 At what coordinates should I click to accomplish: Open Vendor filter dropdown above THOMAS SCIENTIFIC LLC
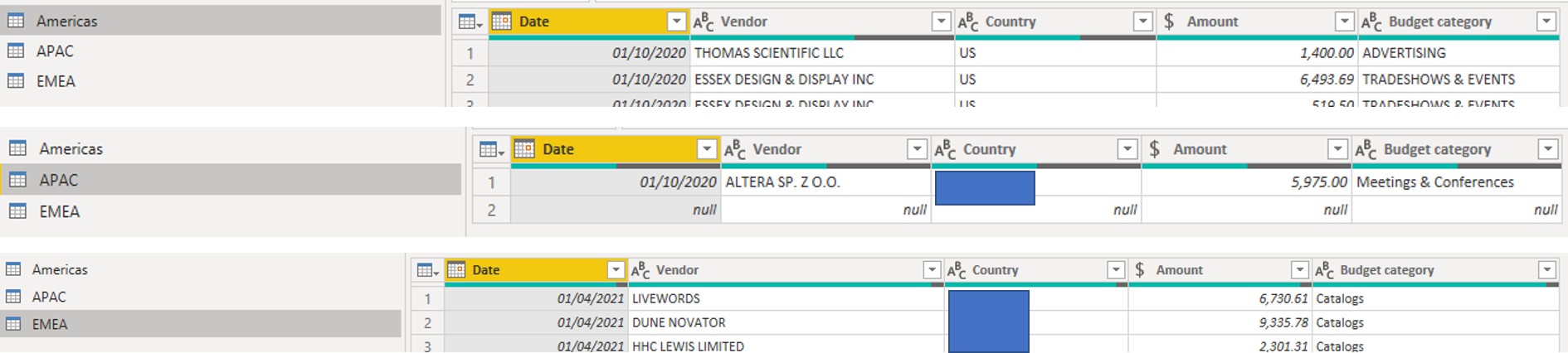click(x=941, y=22)
